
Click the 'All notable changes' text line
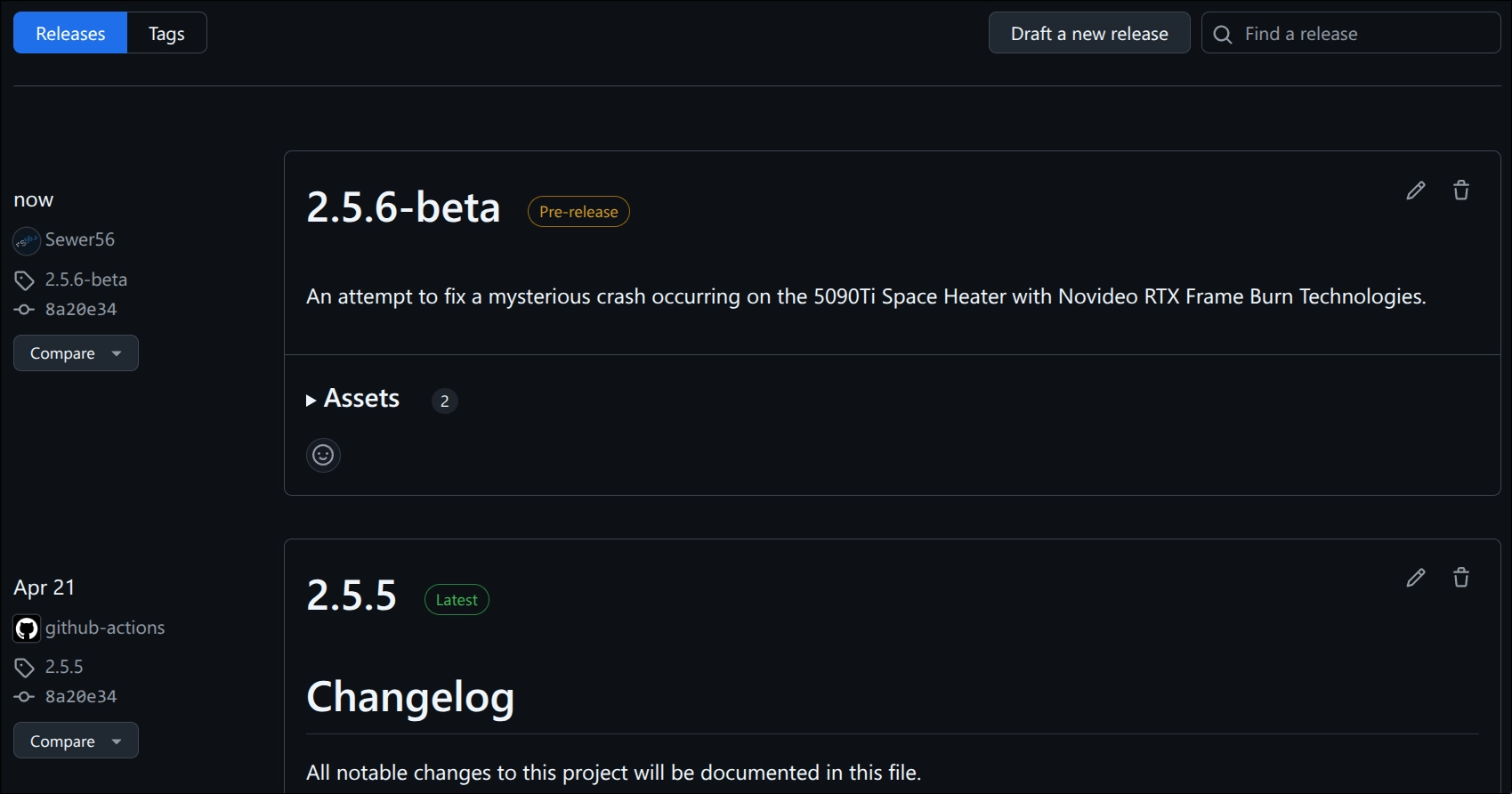tap(613, 773)
